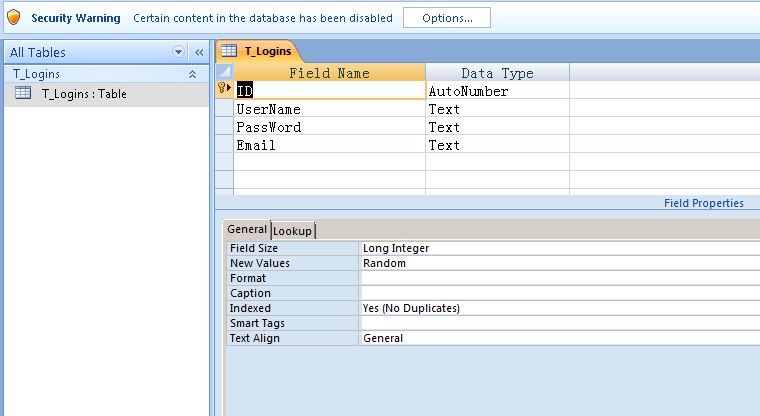Click the security warning shield icon
The image size is (760, 416).
(14, 18)
